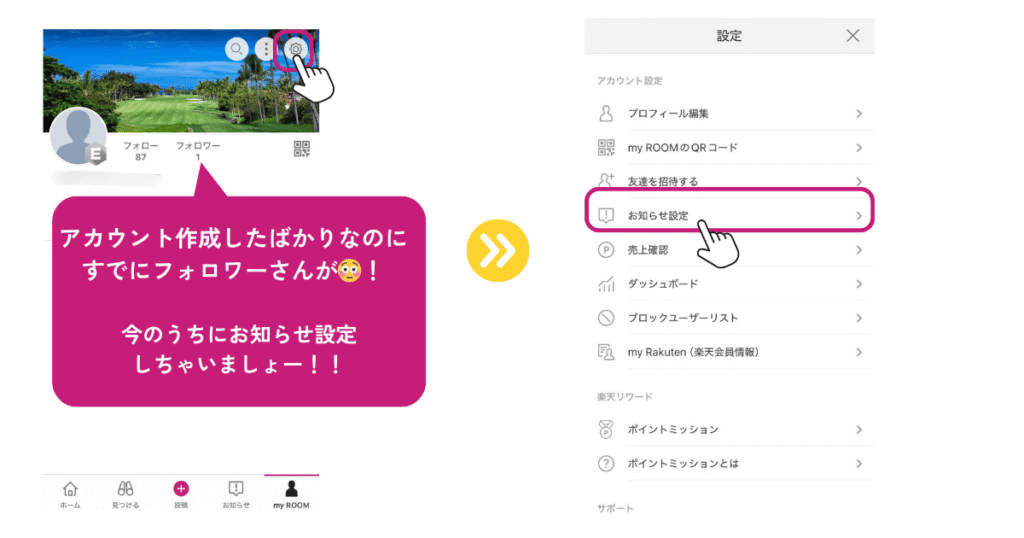Image resolution: width=1024 pixels, height=538 pixels.
Task: Open settings via the gear icon
Action: click(295, 49)
